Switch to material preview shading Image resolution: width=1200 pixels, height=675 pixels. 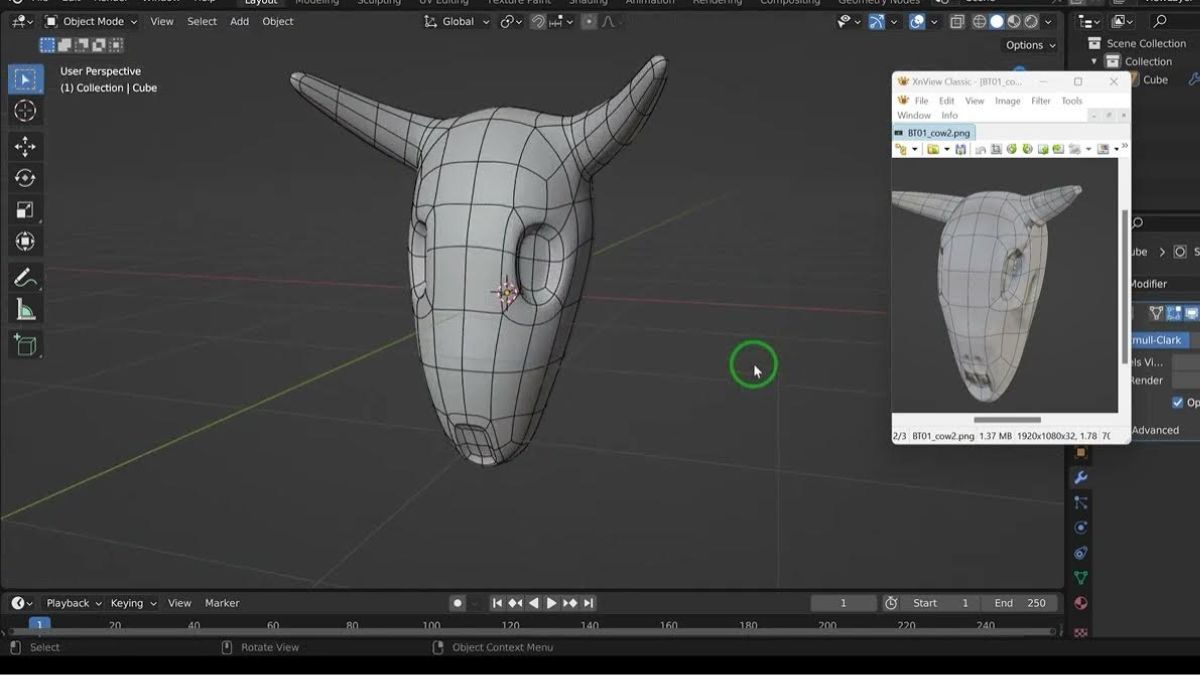[x=1013, y=21]
